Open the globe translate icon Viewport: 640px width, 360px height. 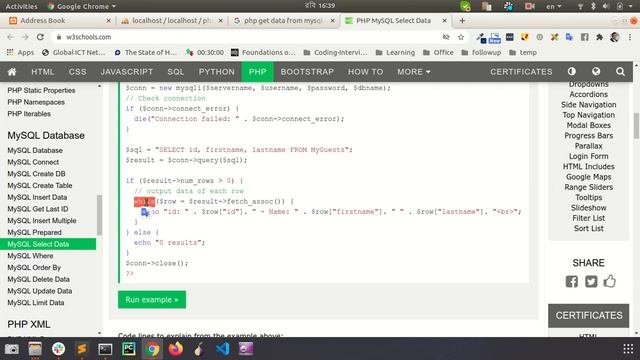coord(596,71)
